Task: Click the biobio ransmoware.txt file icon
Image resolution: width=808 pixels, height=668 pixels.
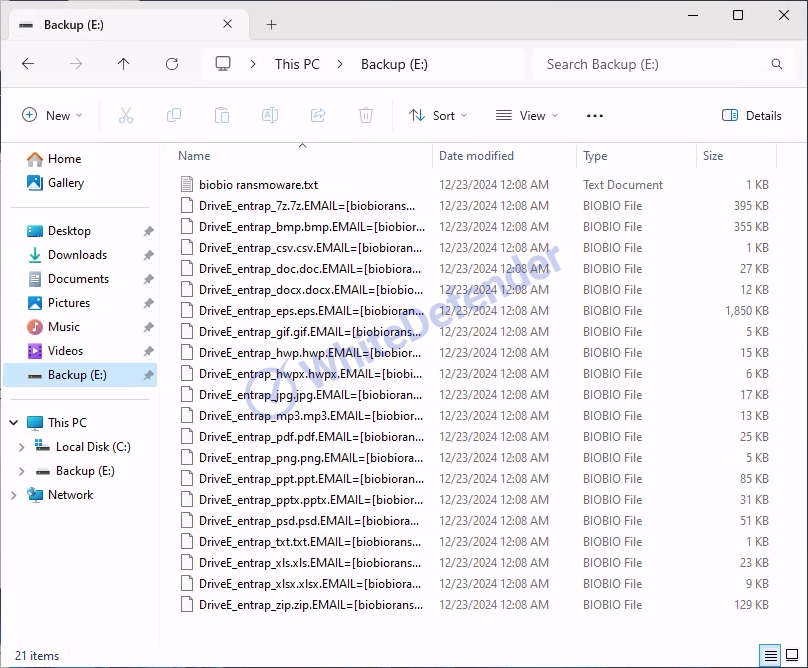Action: (x=187, y=184)
